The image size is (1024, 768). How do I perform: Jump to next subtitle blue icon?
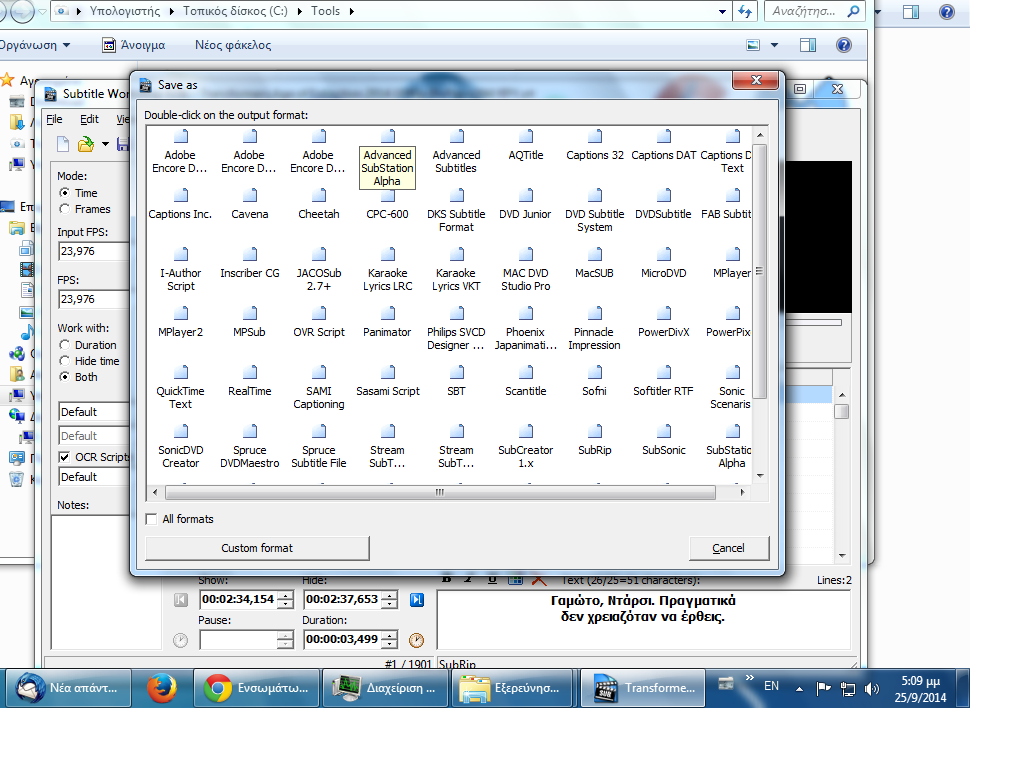[417, 600]
